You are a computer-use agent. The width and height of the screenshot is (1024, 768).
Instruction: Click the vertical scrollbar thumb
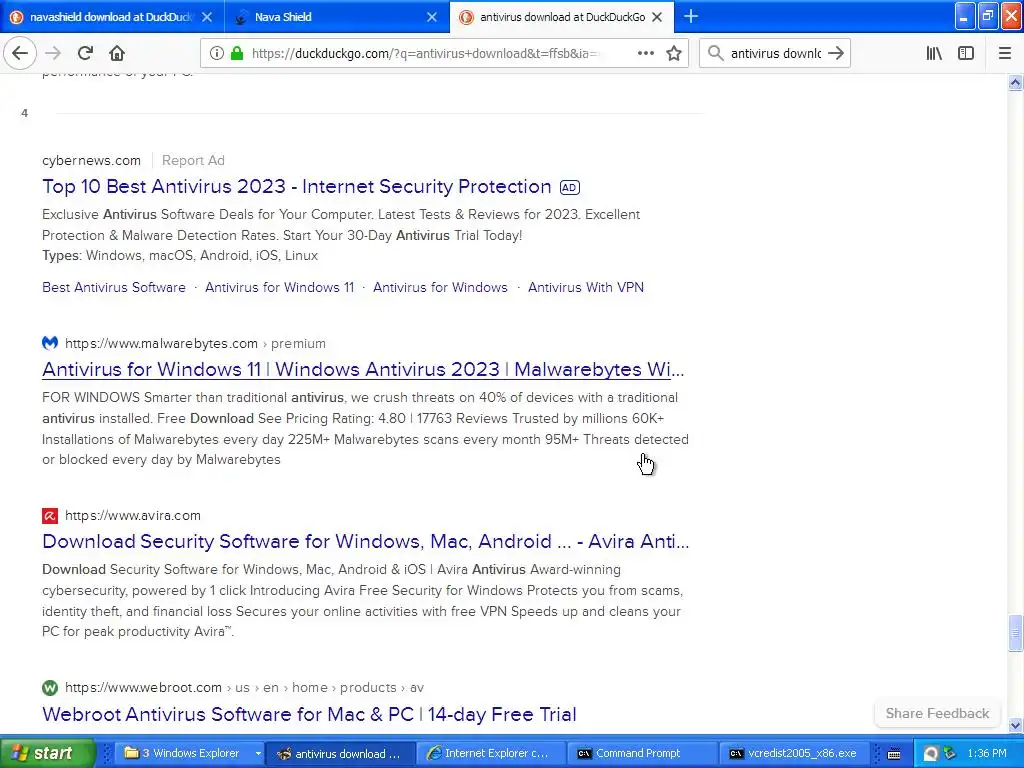[x=1015, y=633]
